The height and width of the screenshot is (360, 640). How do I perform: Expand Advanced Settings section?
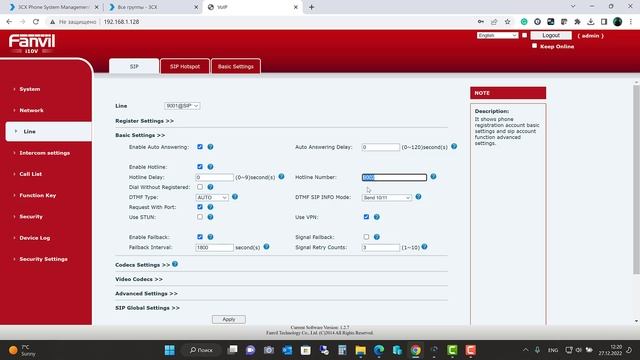tap(146, 293)
